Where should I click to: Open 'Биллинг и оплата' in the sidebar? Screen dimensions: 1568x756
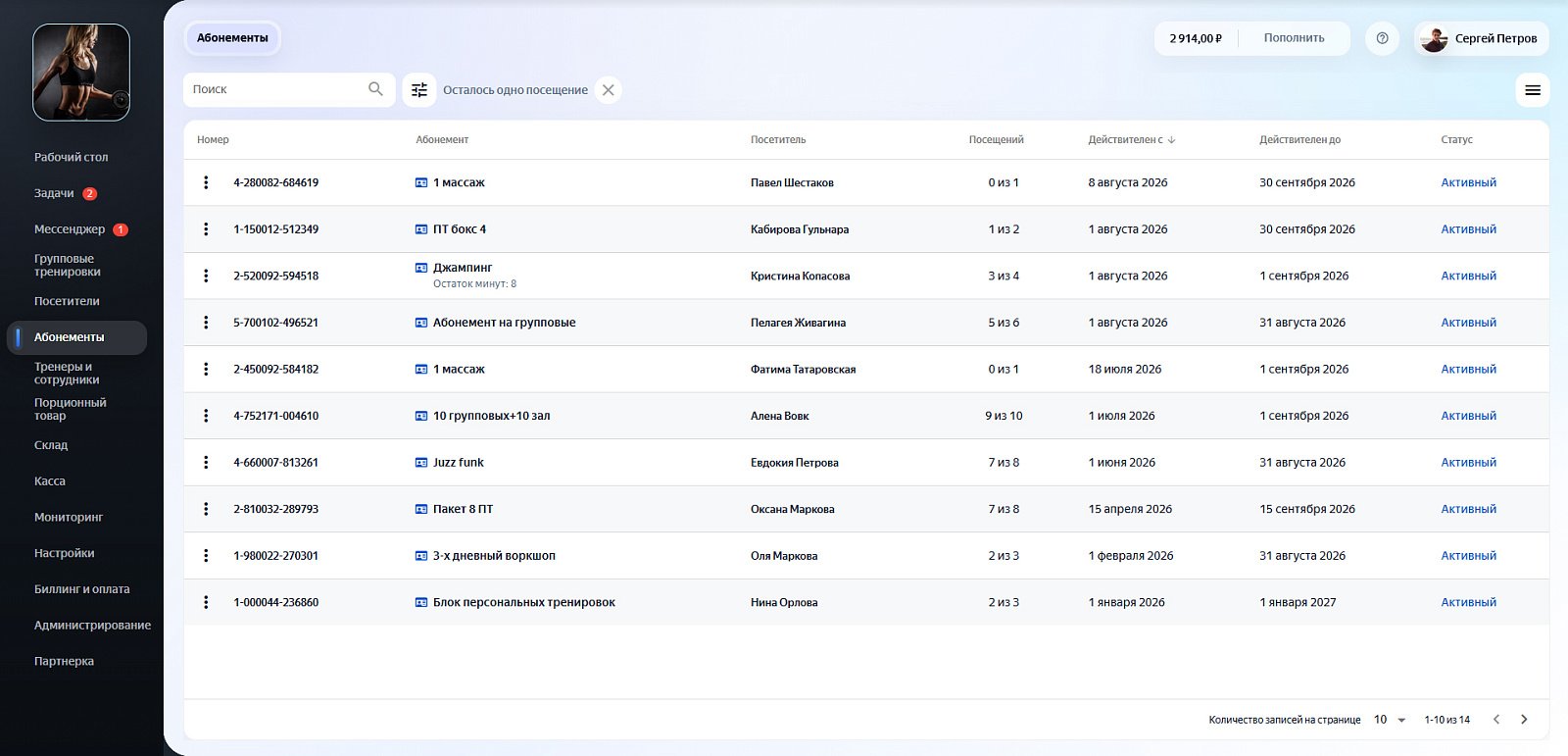click(x=82, y=589)
